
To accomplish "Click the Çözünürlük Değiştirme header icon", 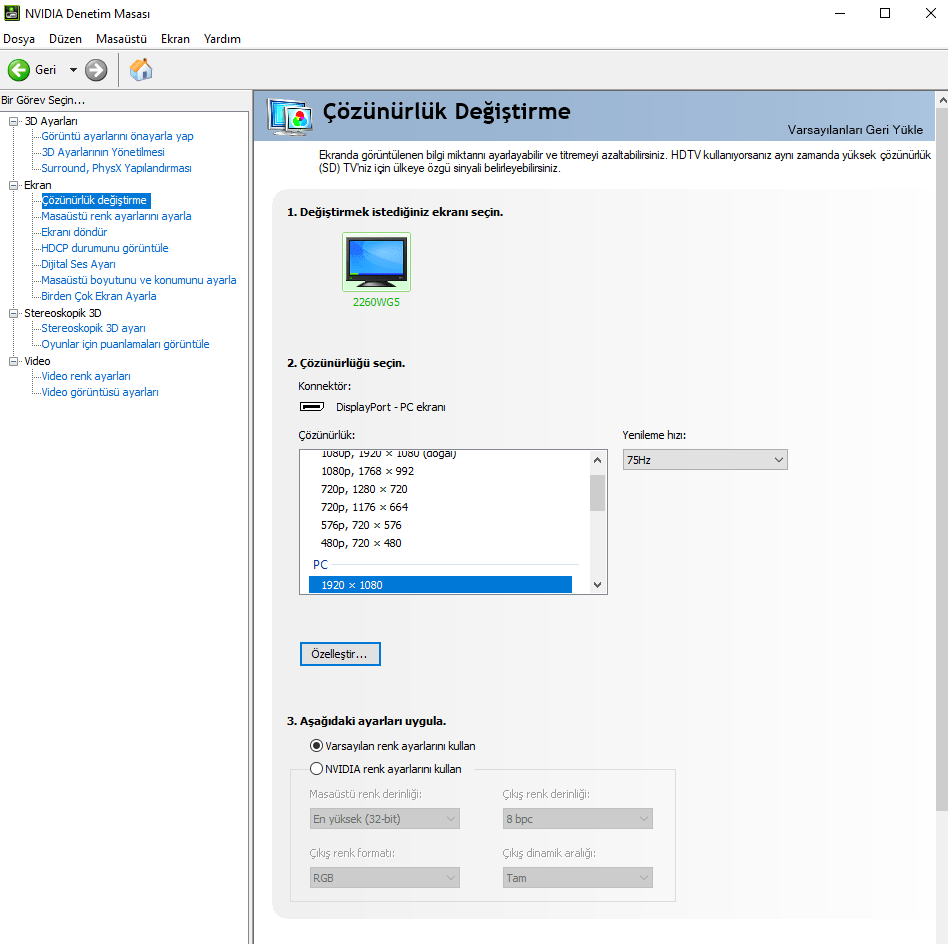I will pyautogui.click(x=290, y=116).
